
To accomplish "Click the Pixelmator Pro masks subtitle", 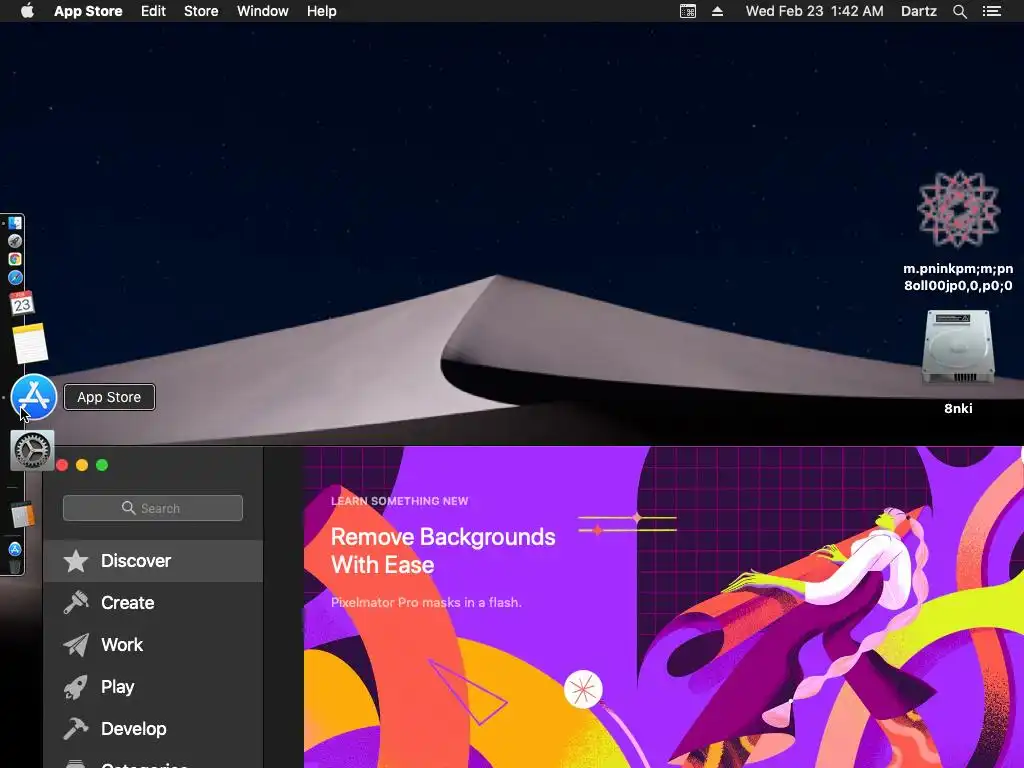I will [426, 603].
